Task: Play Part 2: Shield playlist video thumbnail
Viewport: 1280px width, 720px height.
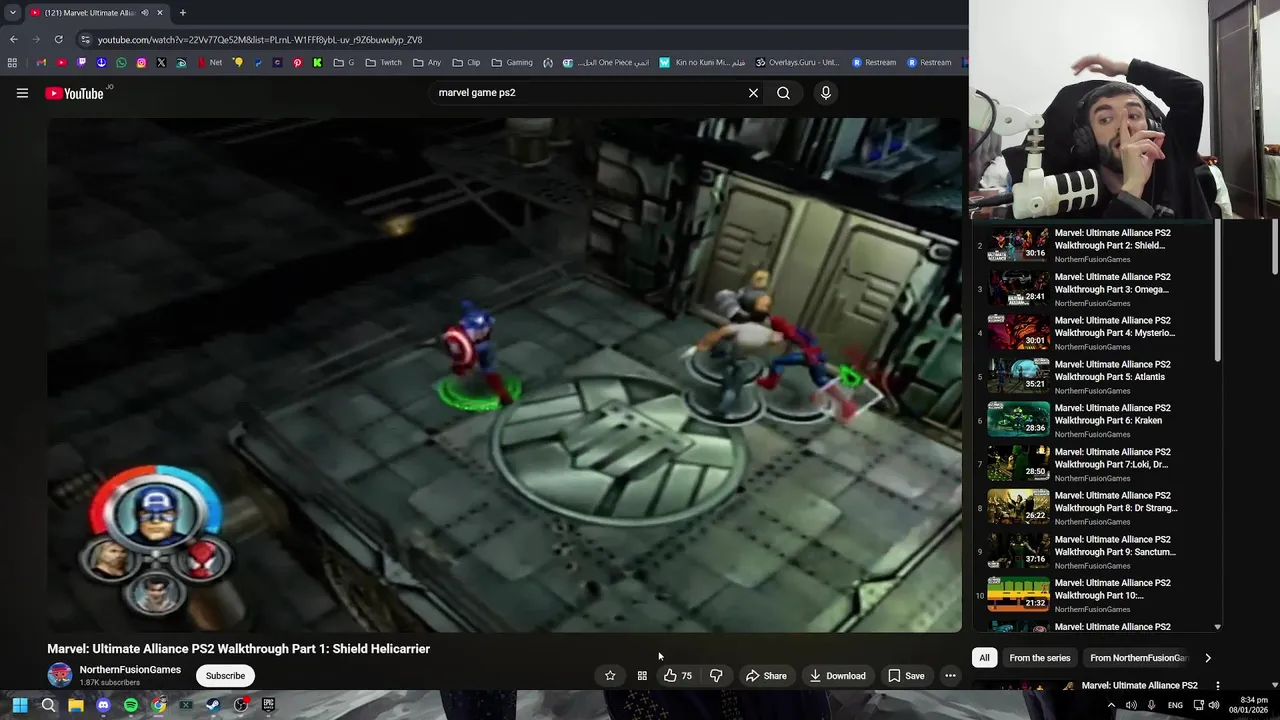Action: 1018,245
